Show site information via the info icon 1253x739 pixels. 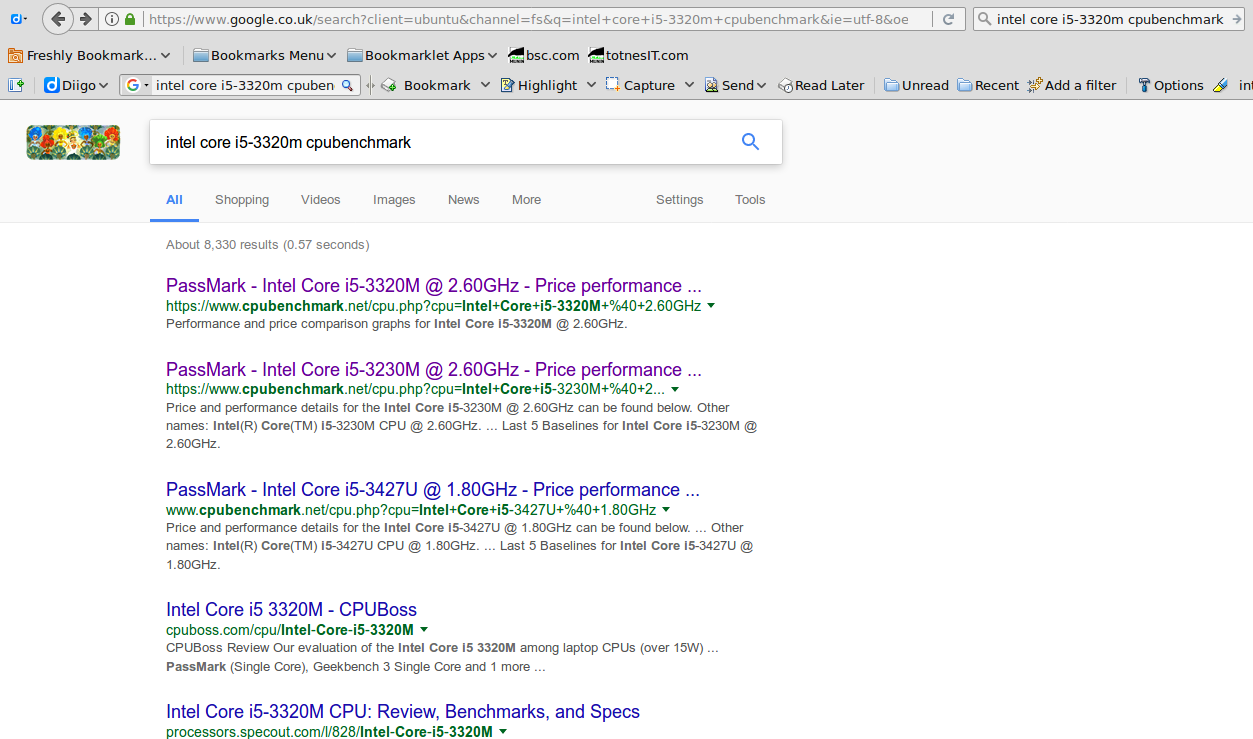112,19
